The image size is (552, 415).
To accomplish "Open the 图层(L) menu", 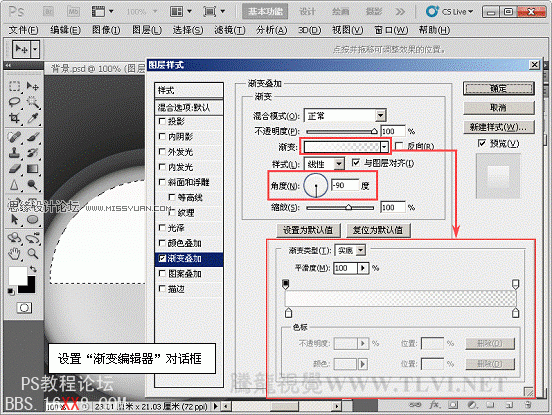I will (x=147, y=30).
